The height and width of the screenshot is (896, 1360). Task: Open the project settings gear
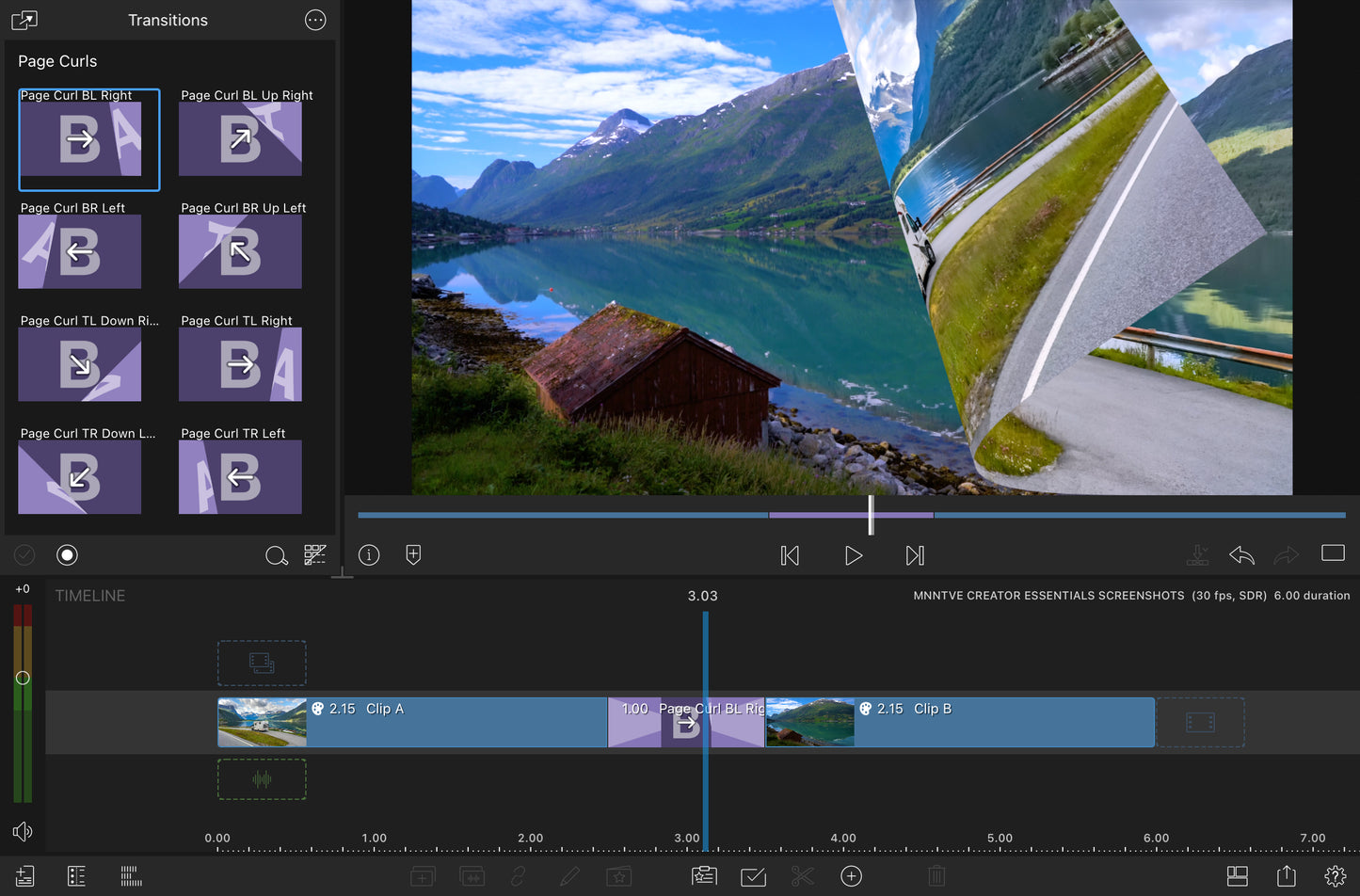(1335, 876)
